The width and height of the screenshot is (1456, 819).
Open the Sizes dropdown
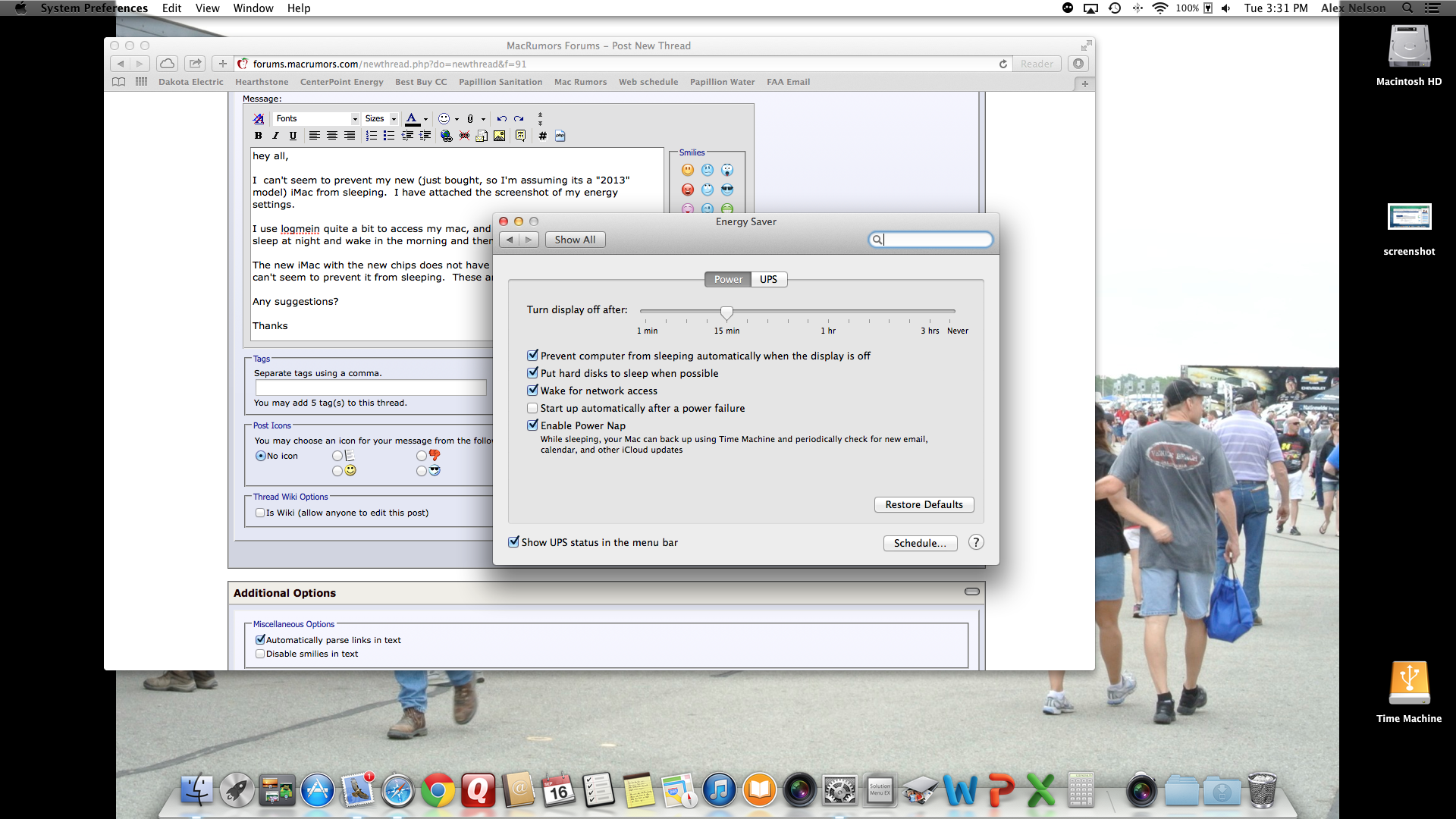380,118
